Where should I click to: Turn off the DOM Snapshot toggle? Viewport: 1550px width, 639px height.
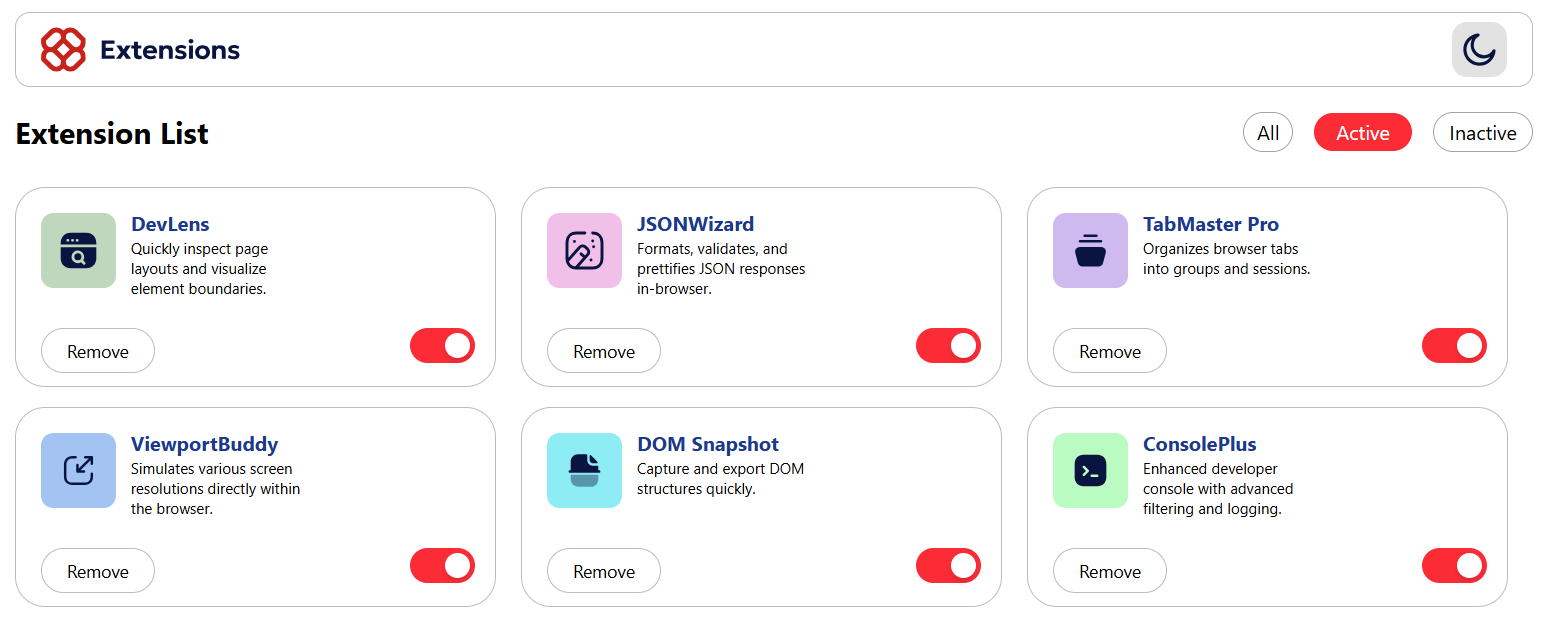coord(948,566)
